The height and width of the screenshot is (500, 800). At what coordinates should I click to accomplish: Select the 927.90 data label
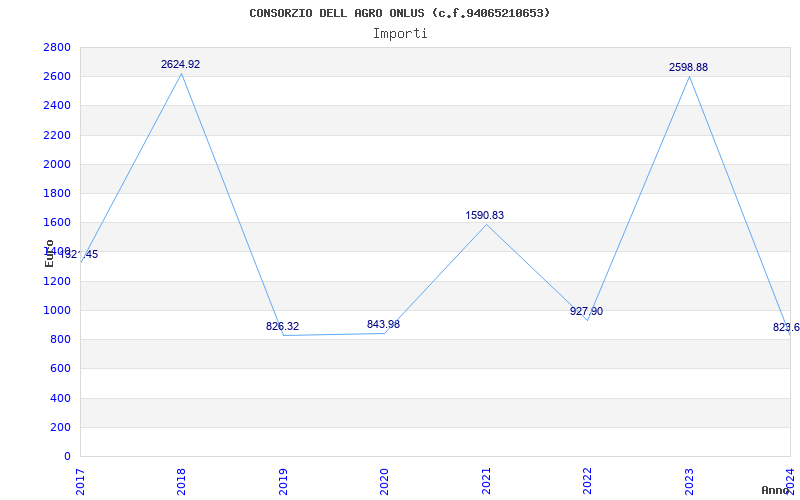[x=586, y=311]
